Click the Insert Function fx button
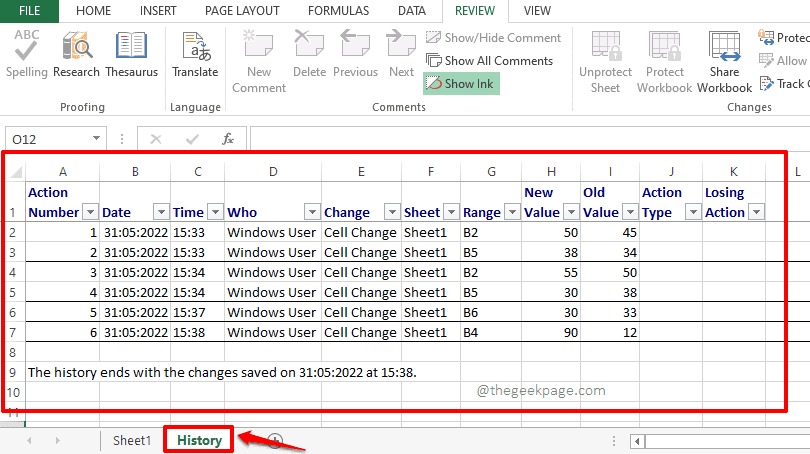810x454 pixels. click(x=228, y=139)
